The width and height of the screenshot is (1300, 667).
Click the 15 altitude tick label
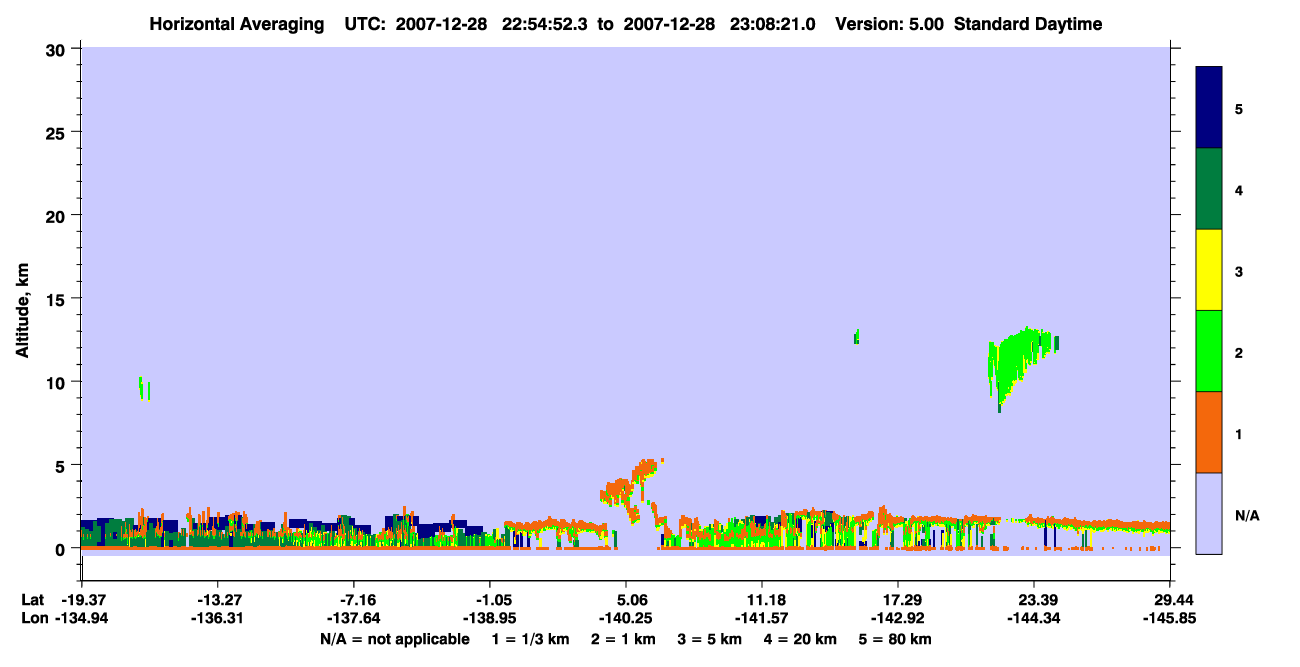point(57,299)
